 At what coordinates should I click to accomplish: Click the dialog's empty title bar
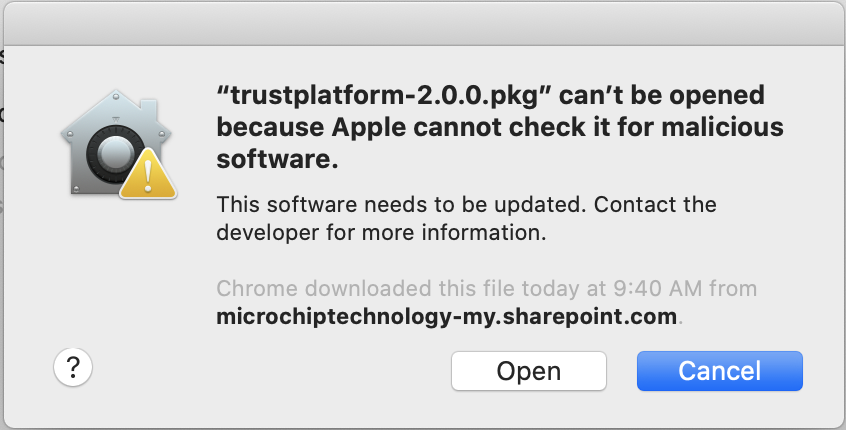tap(423, 22)
